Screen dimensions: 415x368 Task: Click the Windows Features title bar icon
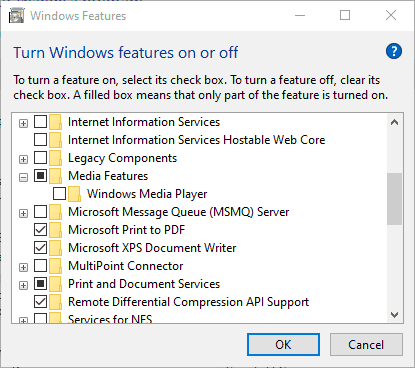(17, 16)
